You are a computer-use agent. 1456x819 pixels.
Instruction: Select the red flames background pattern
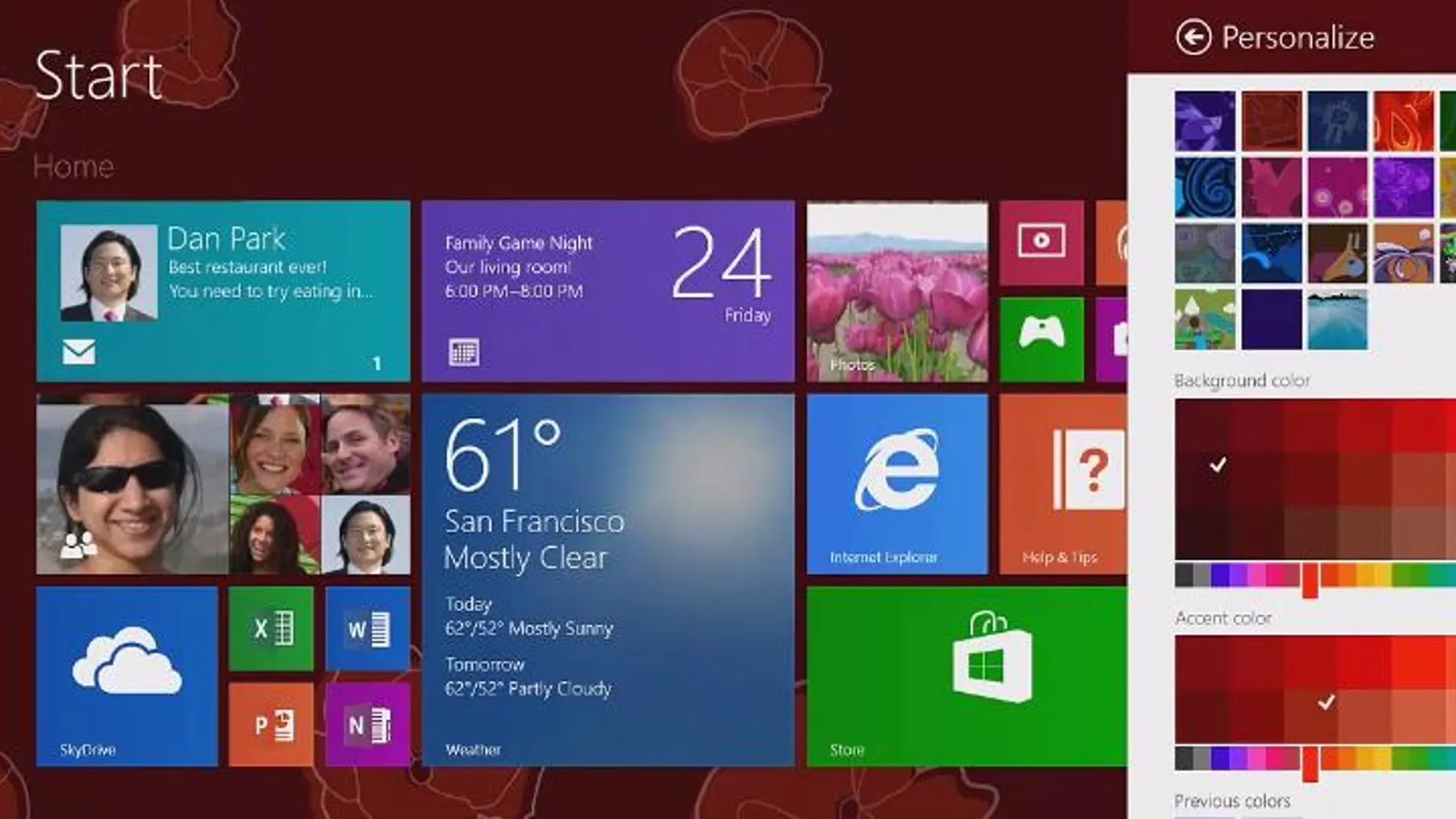pyautogui.click(x=1404, y=121)
